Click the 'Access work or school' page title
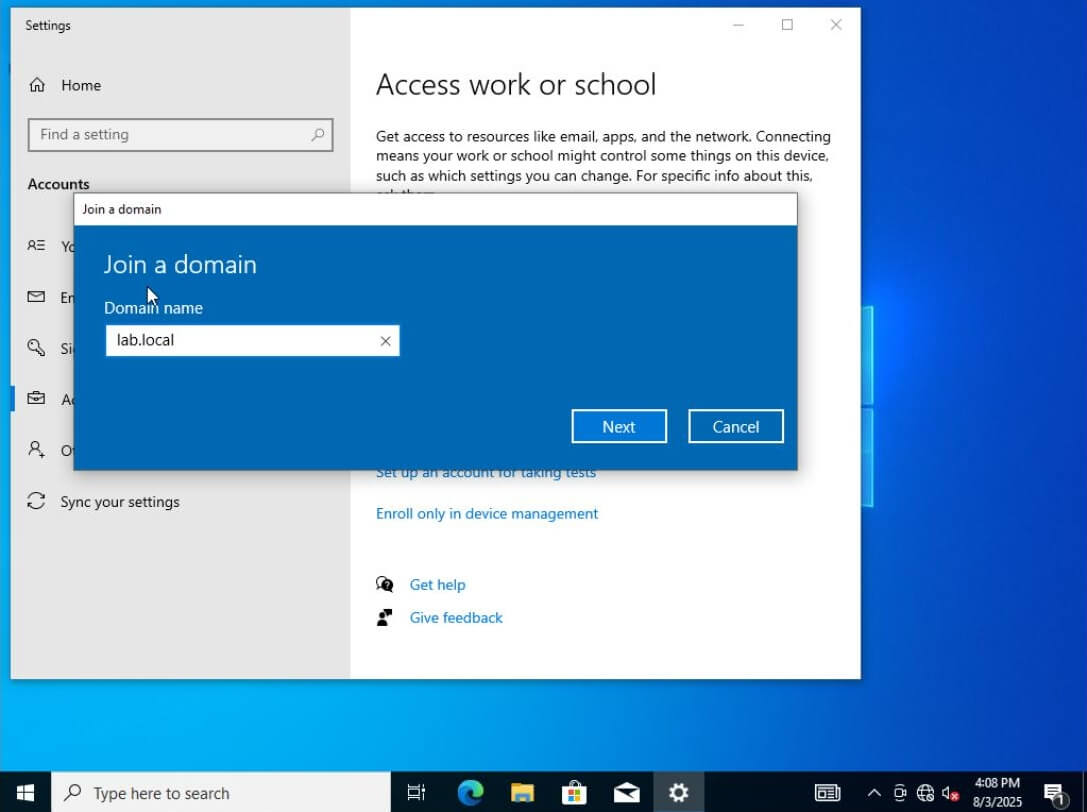1087x812 pixels. tap(516, 85)
